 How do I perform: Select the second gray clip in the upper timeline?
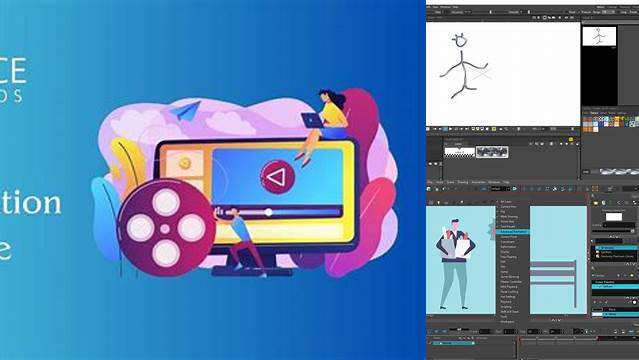tap(492, 152)
